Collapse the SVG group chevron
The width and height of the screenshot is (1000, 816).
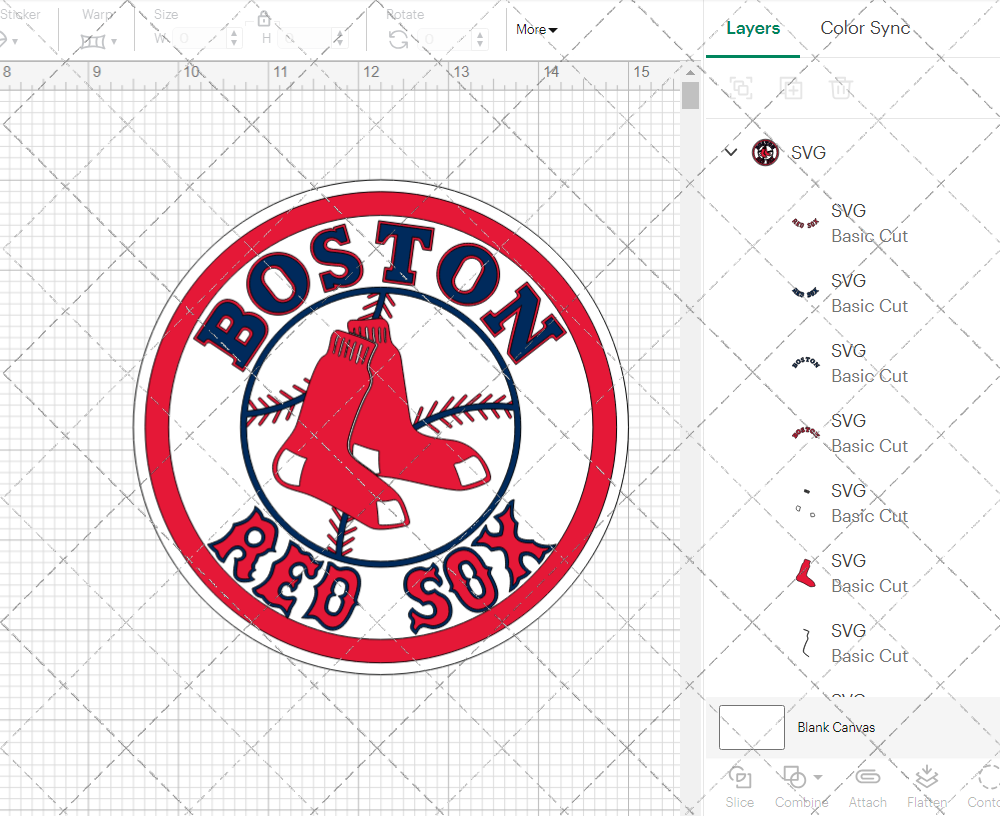(x=731, y=152)
